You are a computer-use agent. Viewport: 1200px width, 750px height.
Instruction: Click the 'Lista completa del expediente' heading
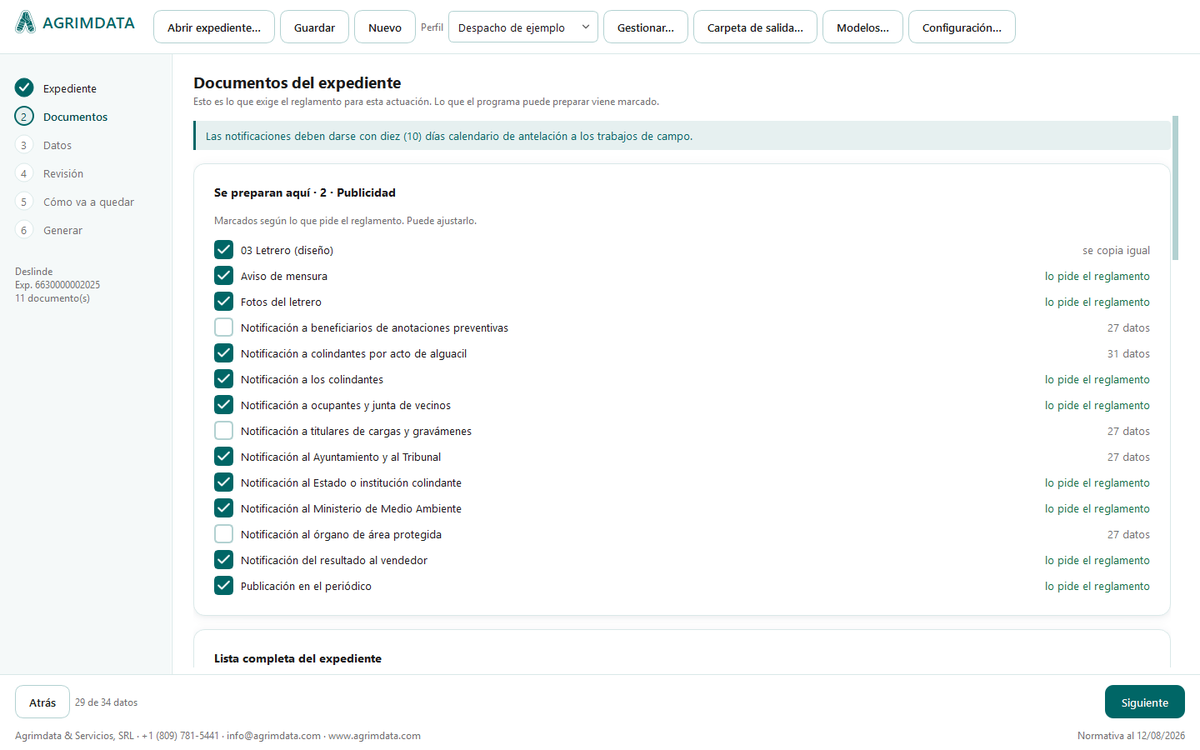coord(298,659)
